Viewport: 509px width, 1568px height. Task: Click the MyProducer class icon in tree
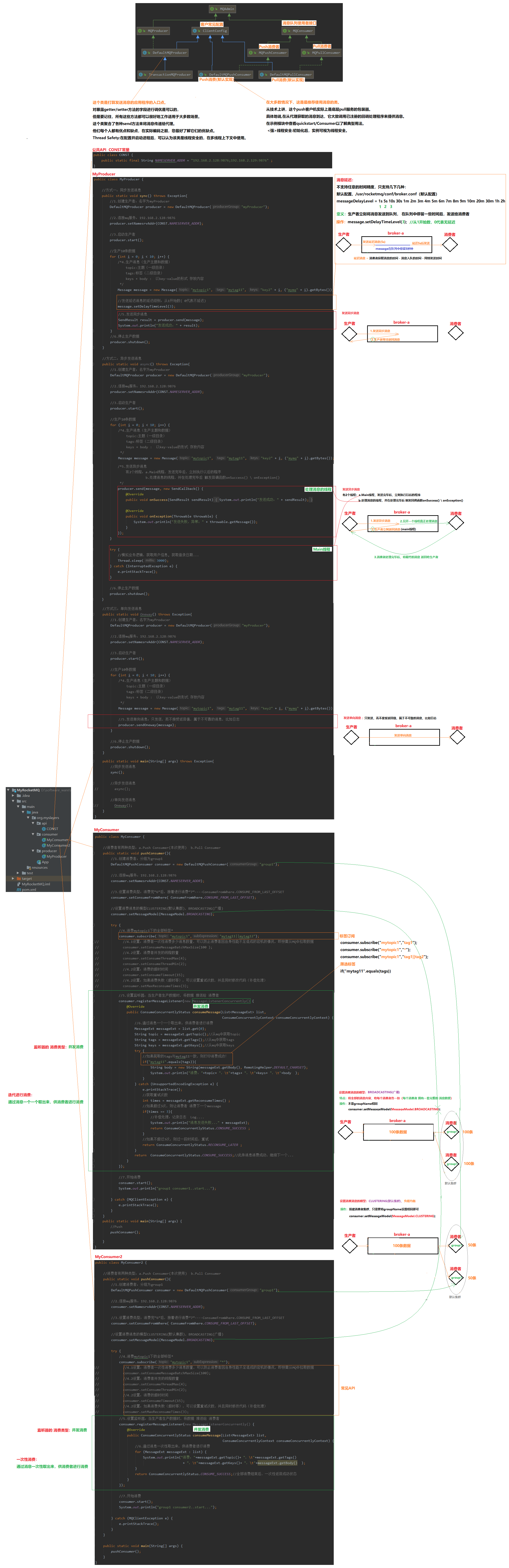[x=44, y=856]
